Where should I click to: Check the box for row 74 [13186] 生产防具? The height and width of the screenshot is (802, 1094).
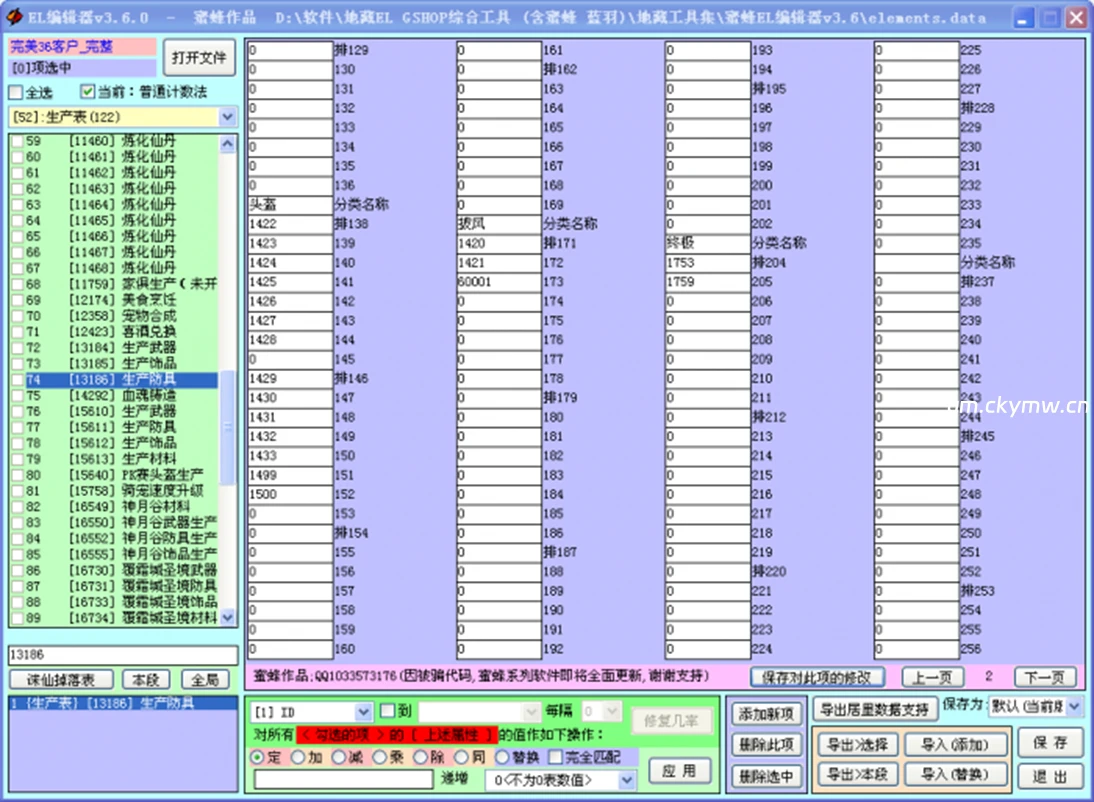click(17, 380)
